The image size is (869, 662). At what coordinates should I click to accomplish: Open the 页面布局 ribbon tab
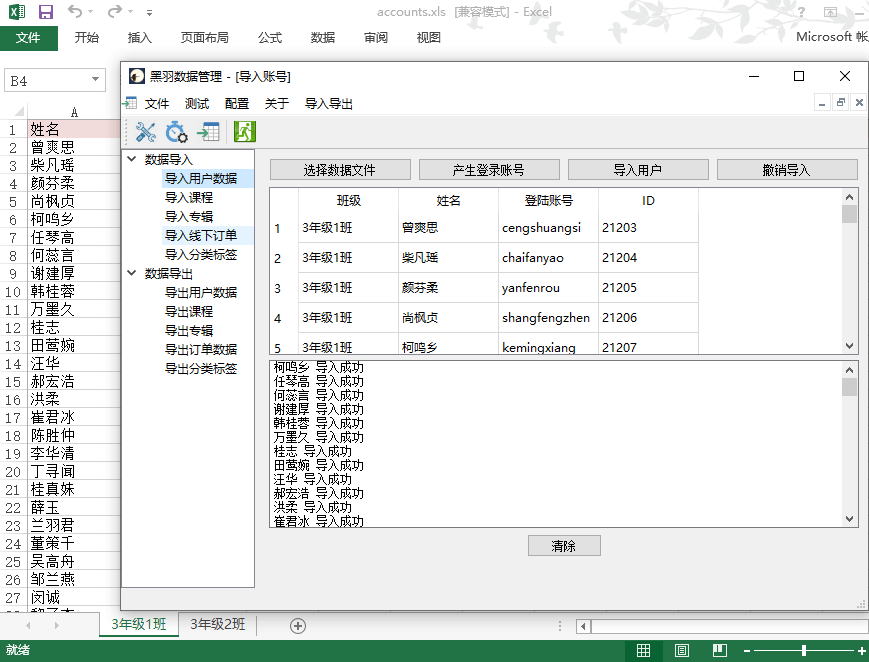[x=205, y=38]
